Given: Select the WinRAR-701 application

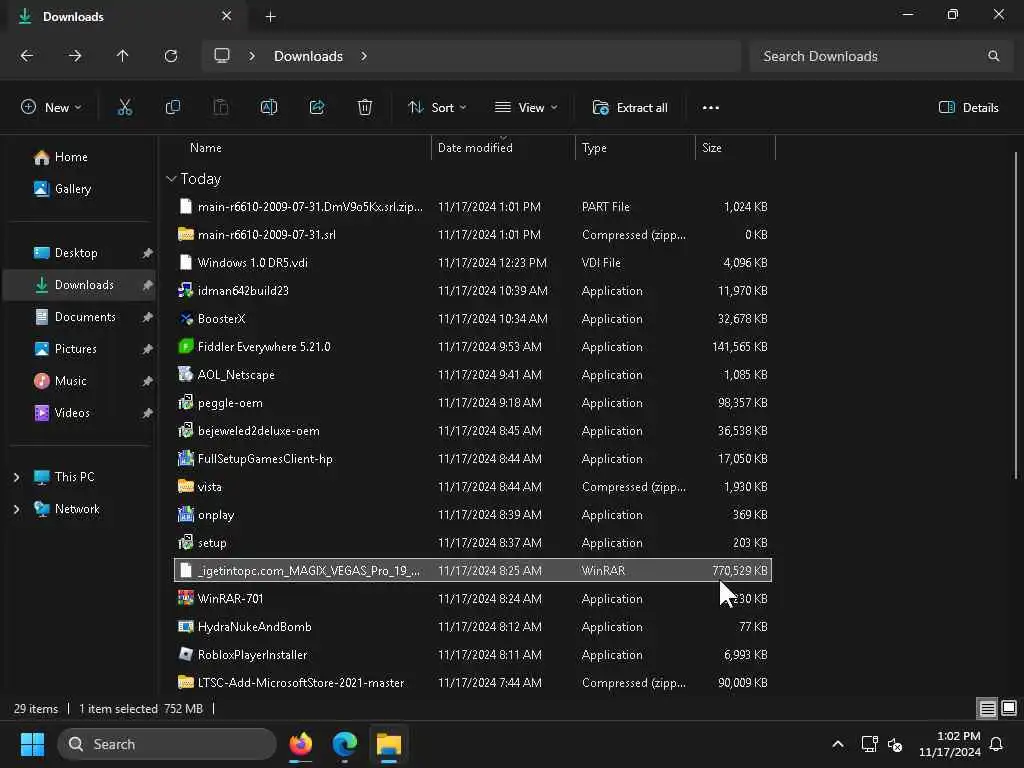Looking at the screenshot, I should [x=473, y=598].
